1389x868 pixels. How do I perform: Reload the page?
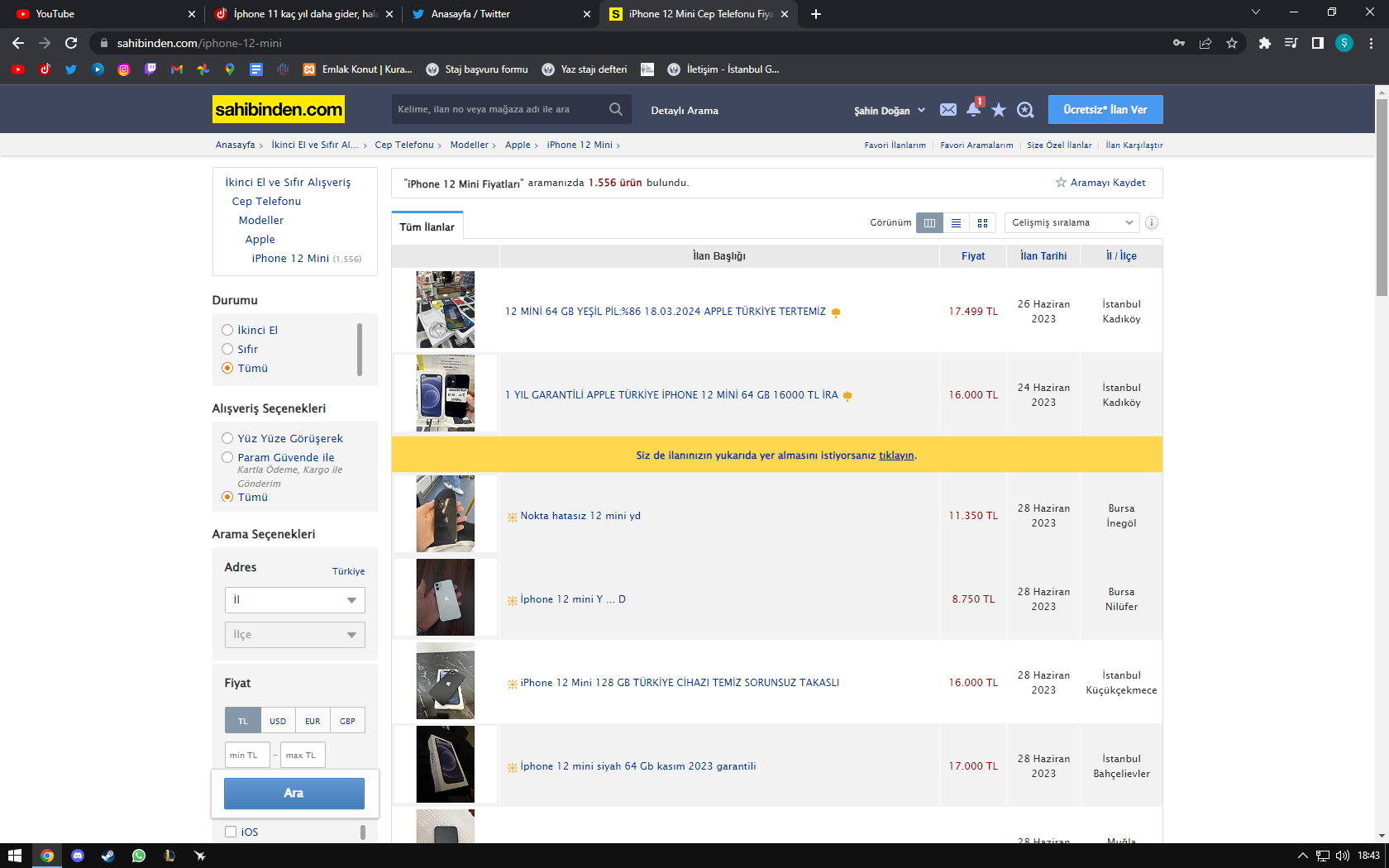[x=71, y=43]
